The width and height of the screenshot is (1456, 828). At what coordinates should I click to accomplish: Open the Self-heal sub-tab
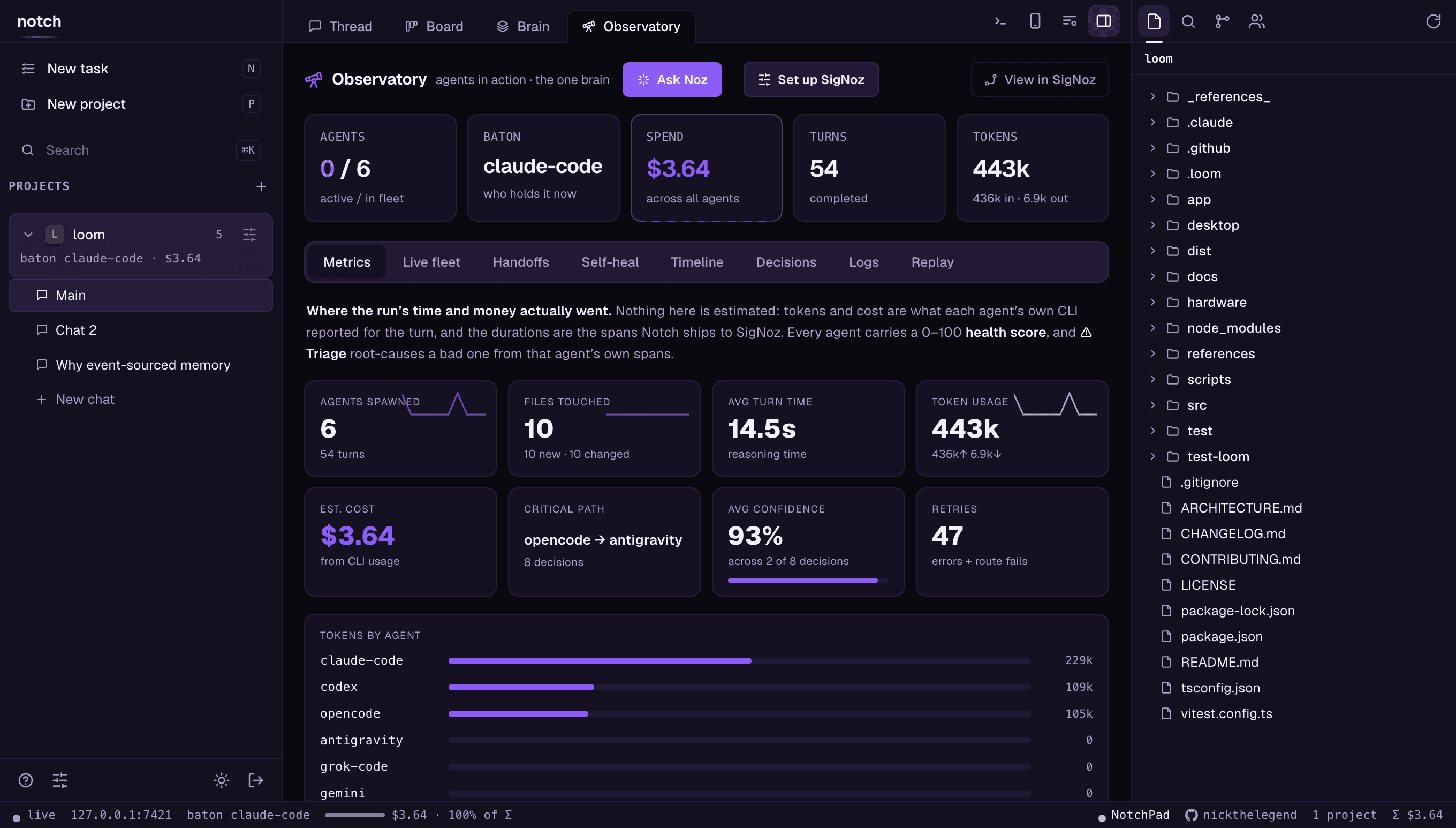[610, 262]
